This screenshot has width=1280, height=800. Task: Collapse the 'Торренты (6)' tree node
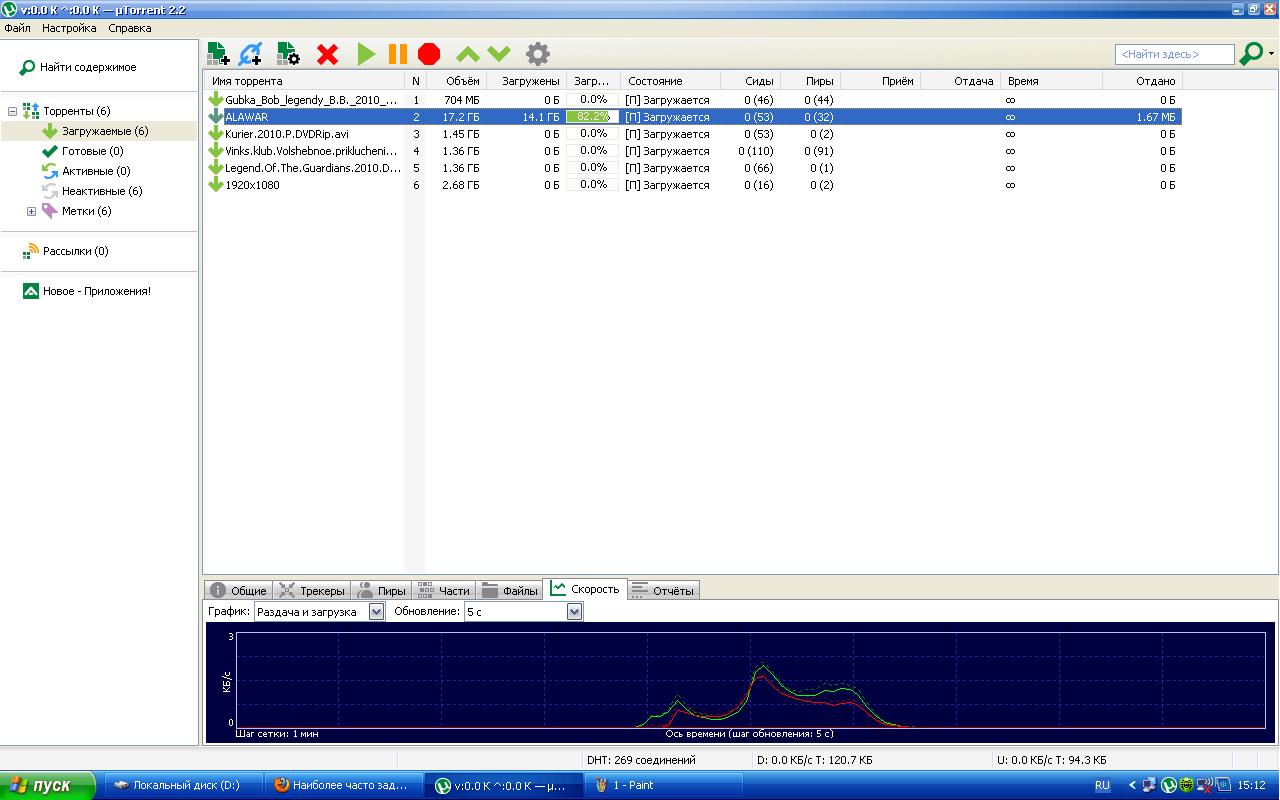click(12, 111)
